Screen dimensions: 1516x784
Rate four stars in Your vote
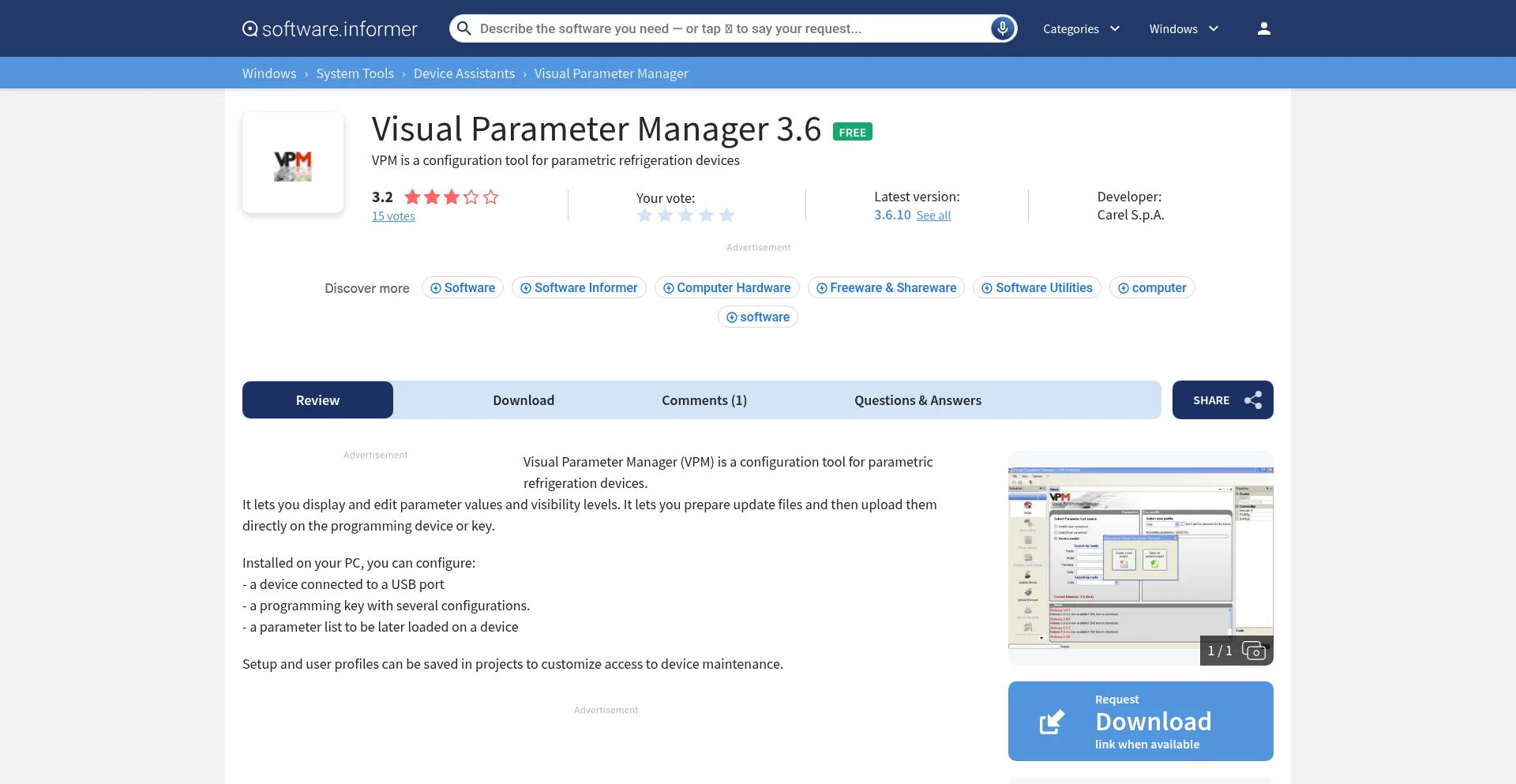coord(707,215)
